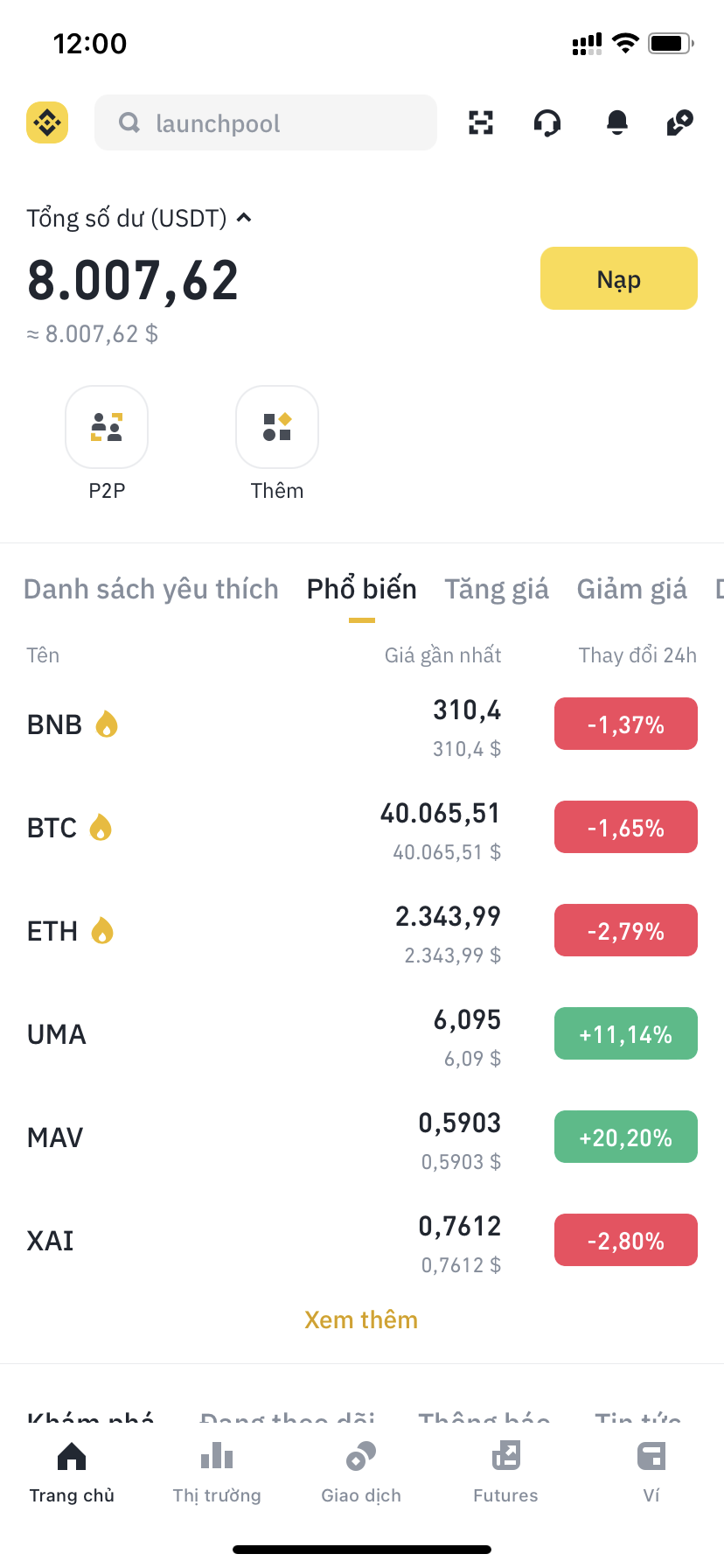Open P2P trading shortcut
724x1568 pixels.
107,428
